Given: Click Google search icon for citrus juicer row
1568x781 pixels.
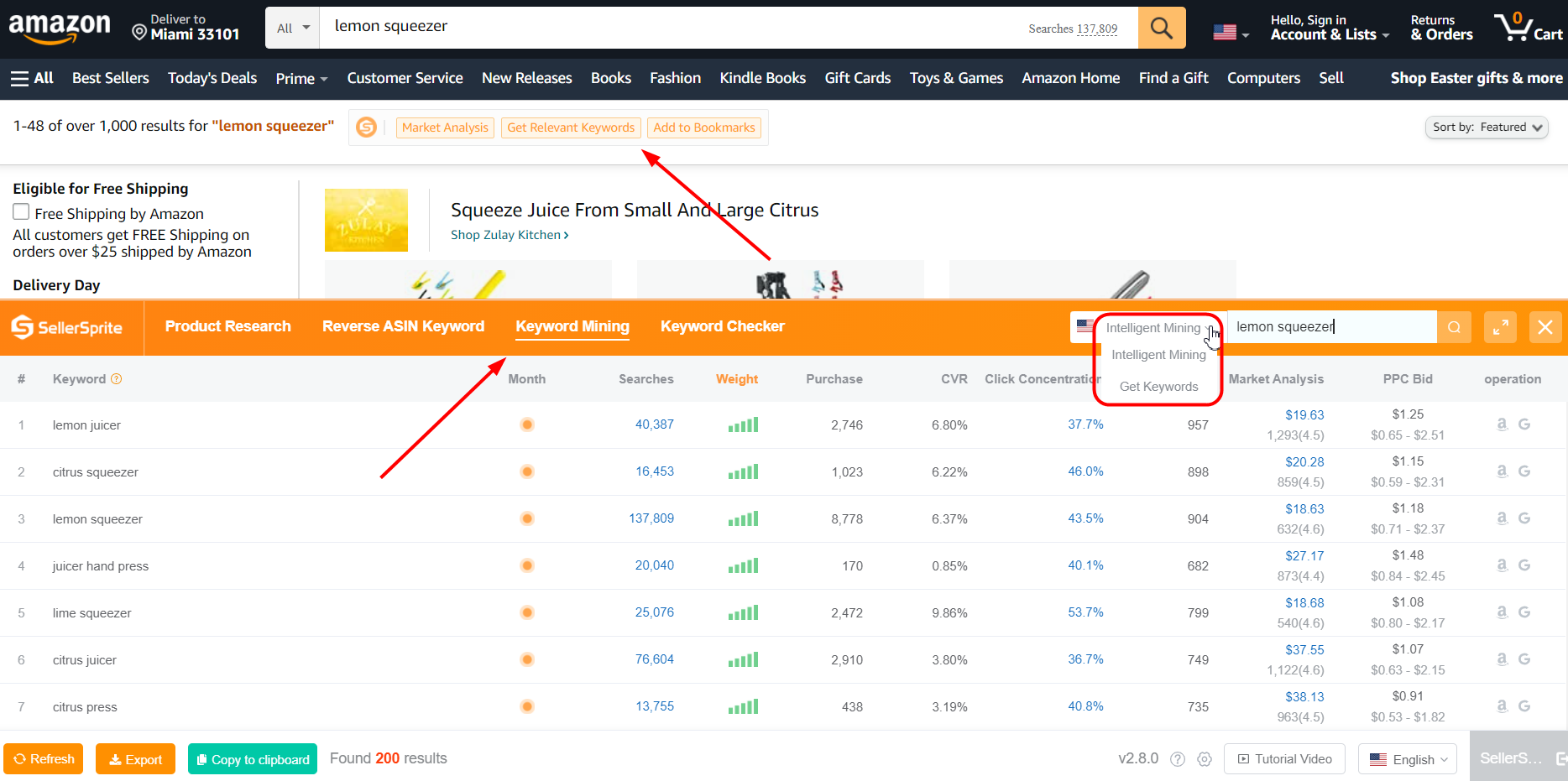Looking at the screenshot, I should click(x=1524, y=659).
